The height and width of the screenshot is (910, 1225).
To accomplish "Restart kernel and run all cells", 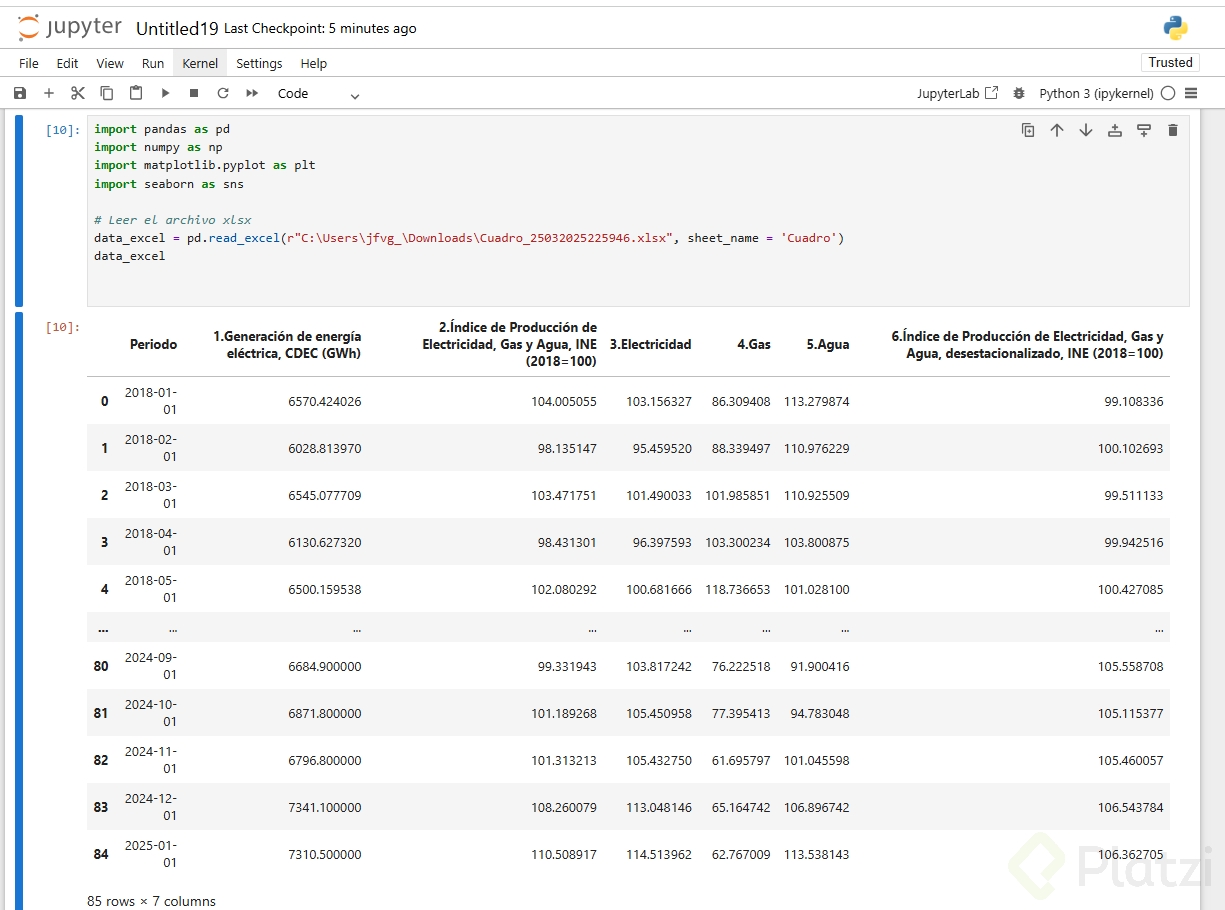I will 252,93.
